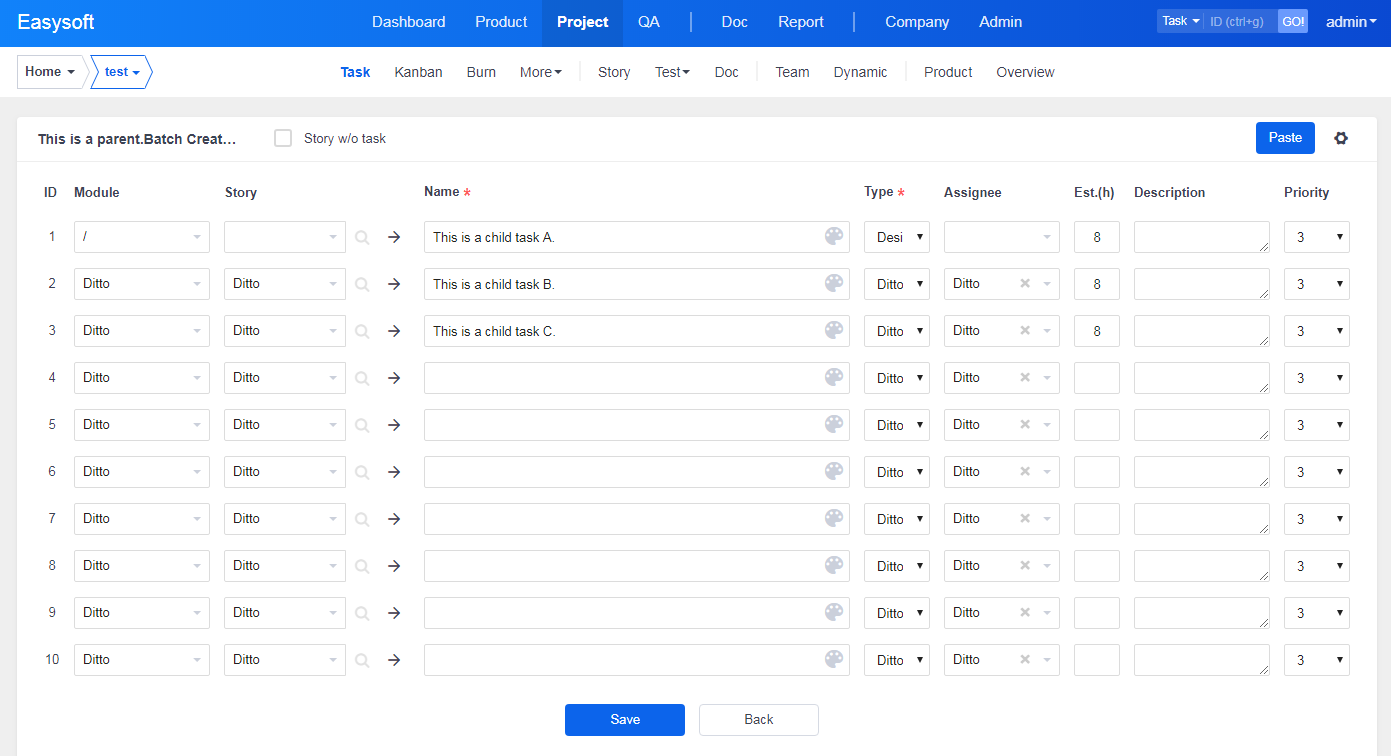1391x756 pixels.
Task: Go to the Dashboard menu
Action: click(409, 22)
